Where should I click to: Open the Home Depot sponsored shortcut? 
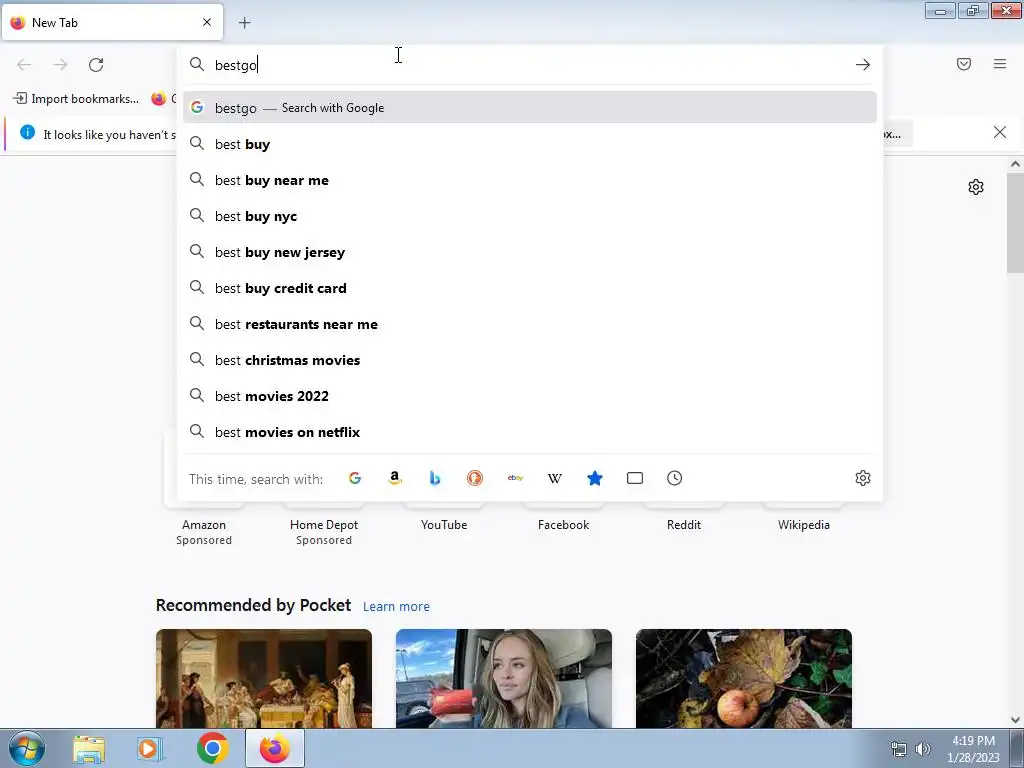[324, 524]
